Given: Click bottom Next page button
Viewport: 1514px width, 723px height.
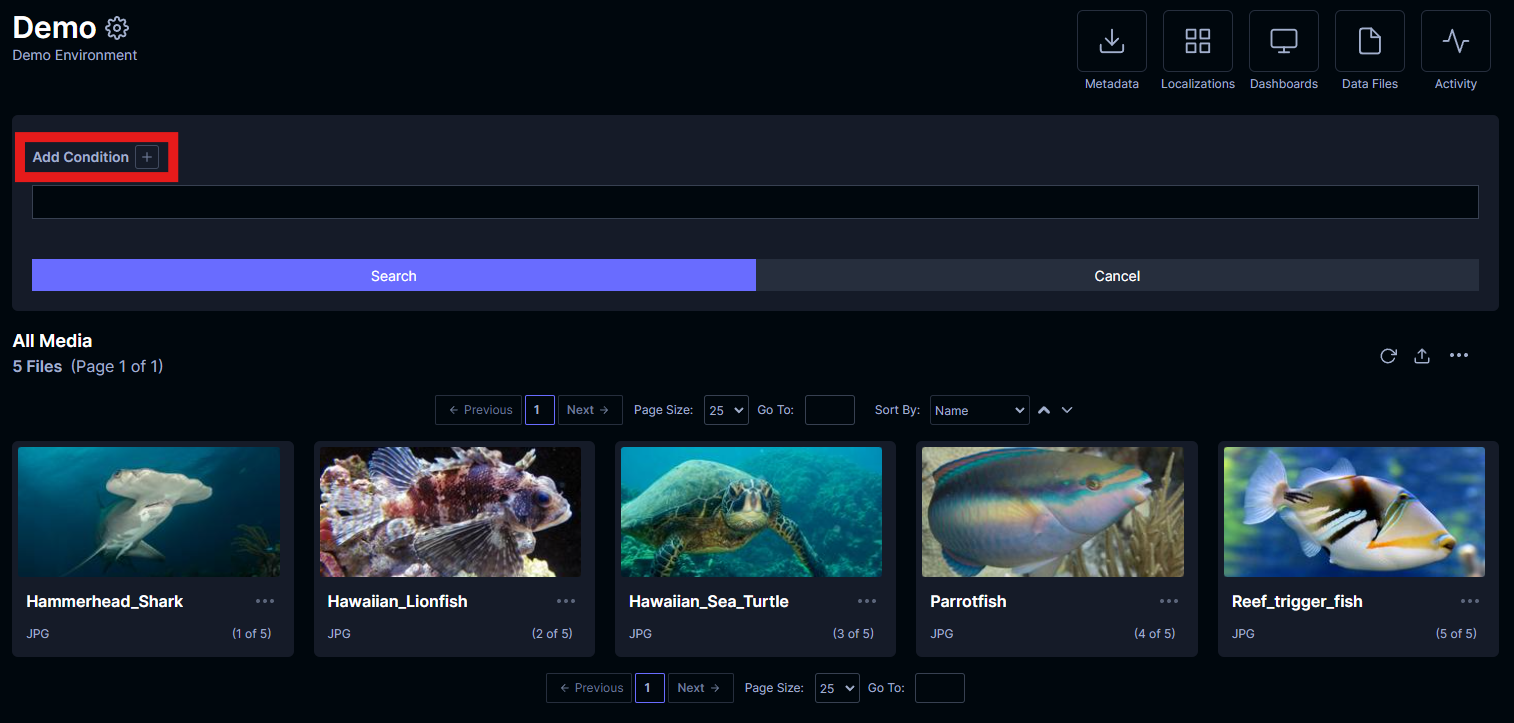Looking at the screenshot, I should click(x=701, y=688).
